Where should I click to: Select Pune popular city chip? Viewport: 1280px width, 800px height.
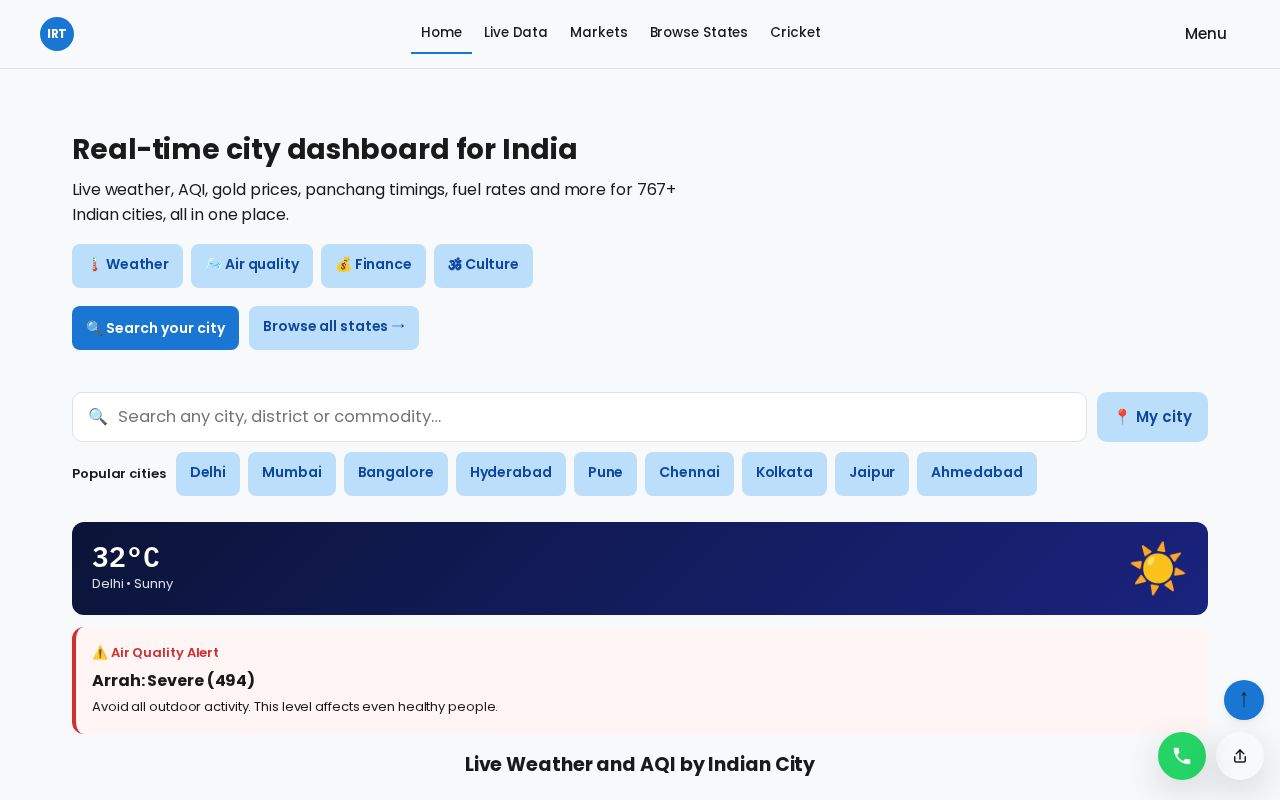(x=605, y=474)
